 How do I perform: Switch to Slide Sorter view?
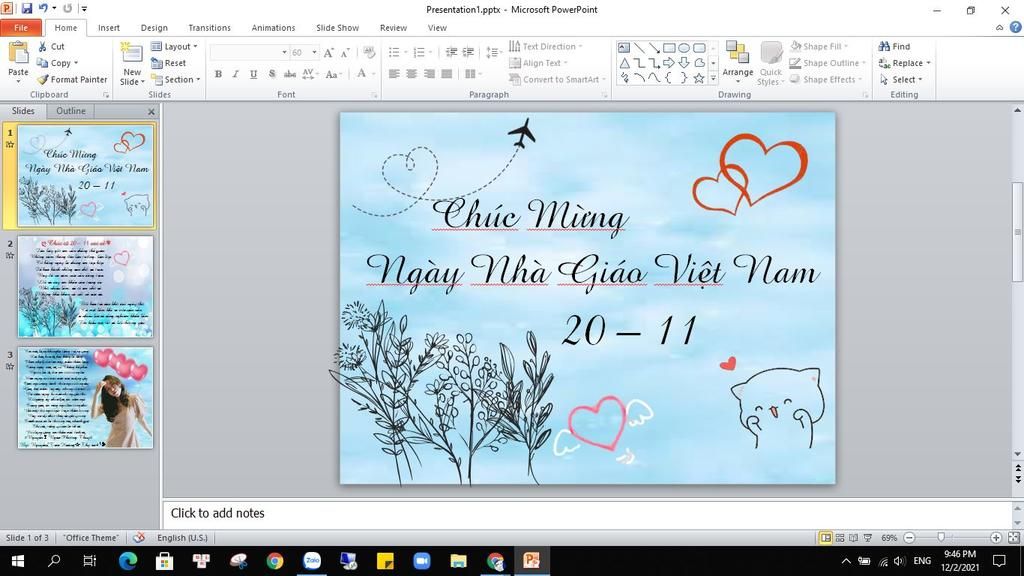point(840,537)
